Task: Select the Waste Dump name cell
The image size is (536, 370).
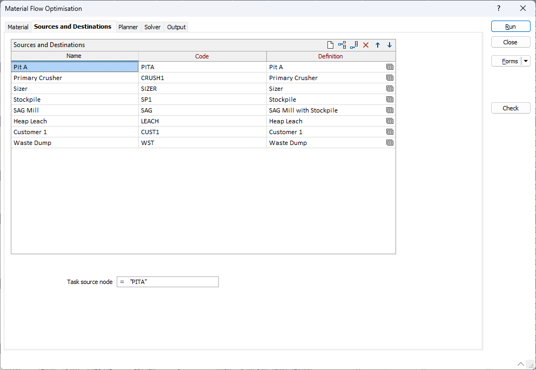Action: [75, 143]
